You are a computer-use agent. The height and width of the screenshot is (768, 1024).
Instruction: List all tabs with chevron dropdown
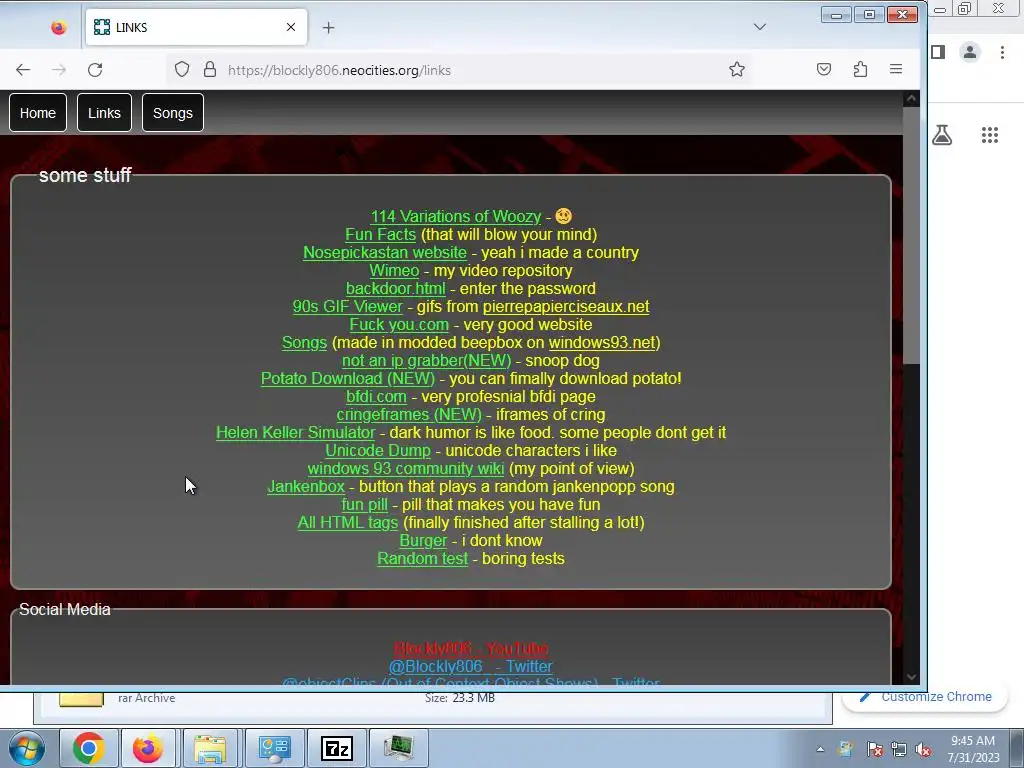coord(760,27)
